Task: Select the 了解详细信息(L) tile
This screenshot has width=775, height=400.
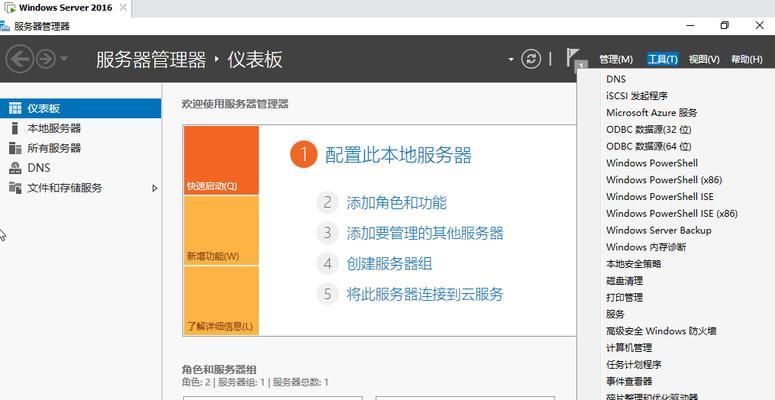Action: pos(221,301)
